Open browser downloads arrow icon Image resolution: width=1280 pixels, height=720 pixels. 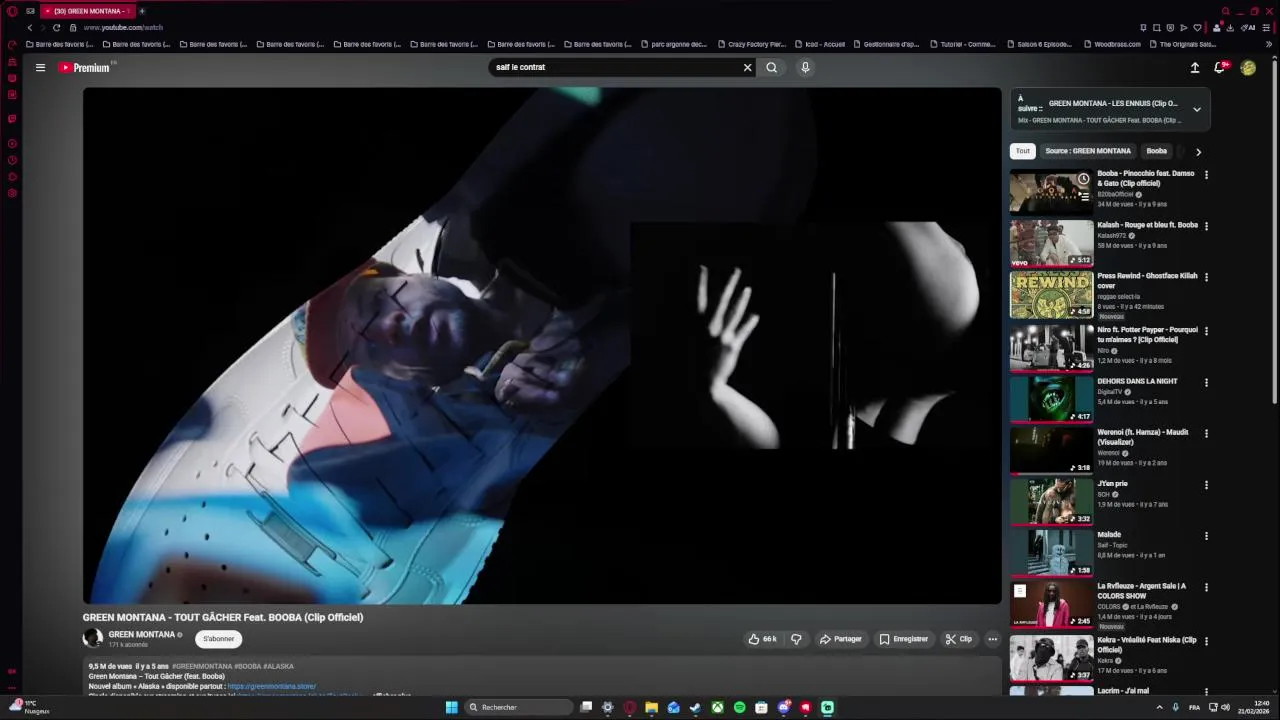1230,28
